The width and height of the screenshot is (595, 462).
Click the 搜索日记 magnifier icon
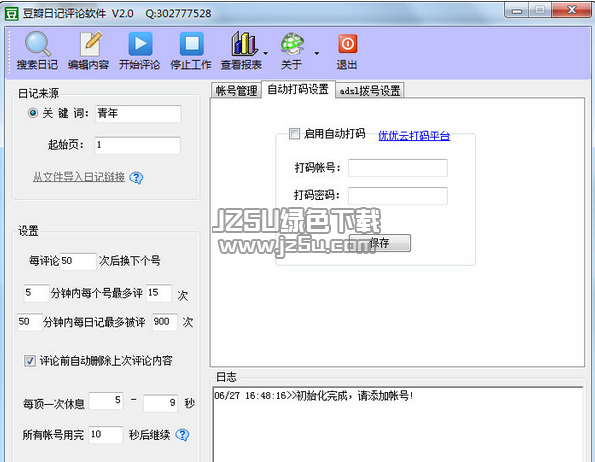point(38,44)
